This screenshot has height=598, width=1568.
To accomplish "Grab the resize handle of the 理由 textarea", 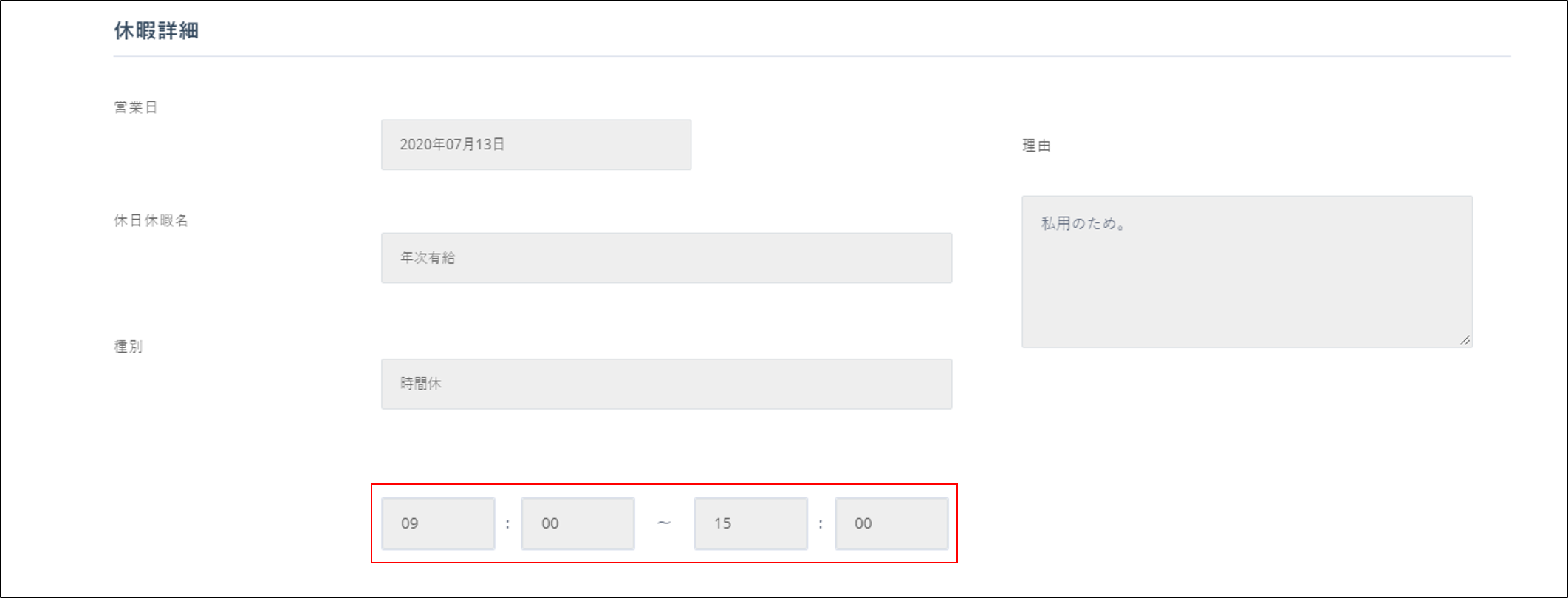I will pos(1465,340).
